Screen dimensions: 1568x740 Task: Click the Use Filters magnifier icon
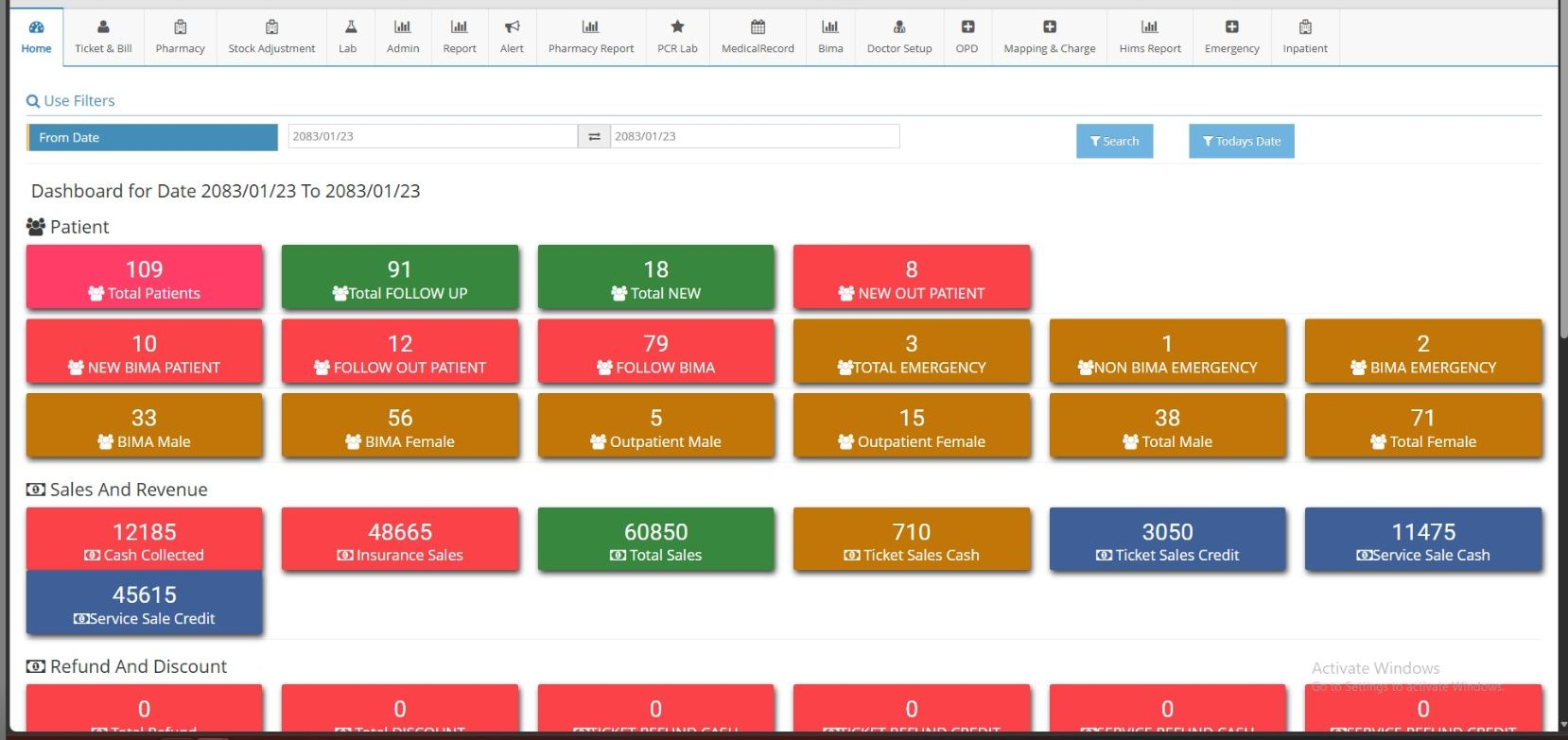click(x=33, y=101)
